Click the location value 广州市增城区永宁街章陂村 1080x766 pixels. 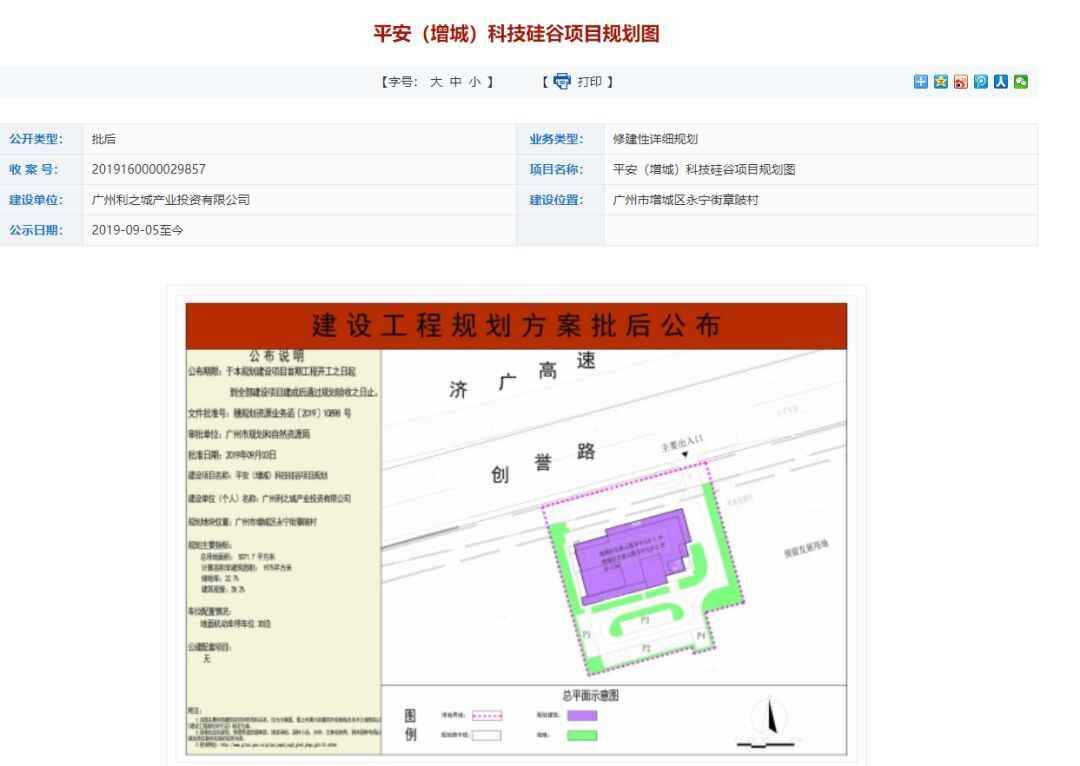[x=685, y=199]
